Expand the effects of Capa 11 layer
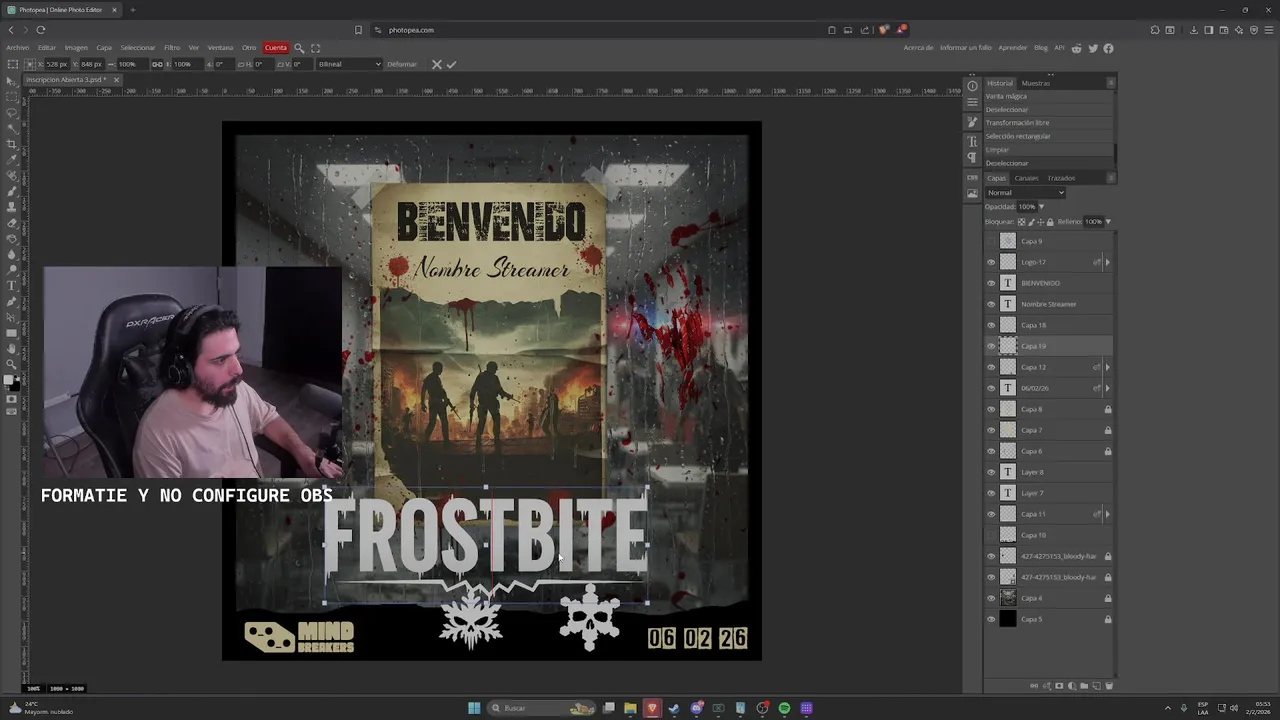This screenshot has height=720, width=1280. (1107, 514)
